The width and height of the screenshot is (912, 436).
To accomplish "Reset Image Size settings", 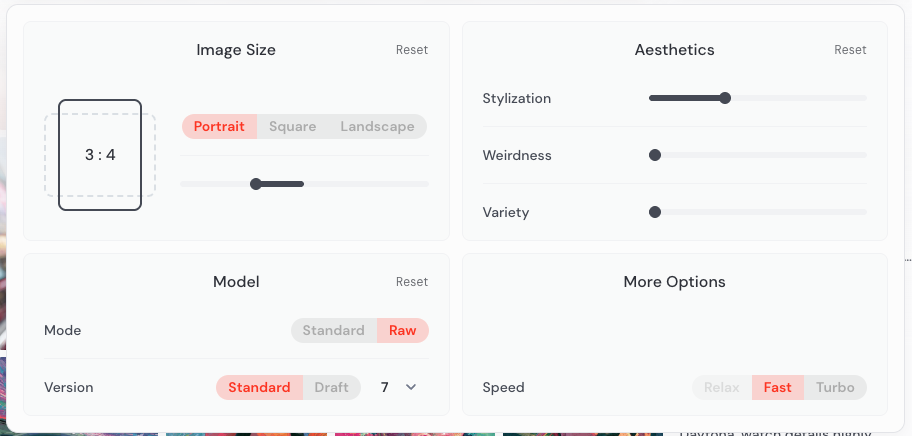I will click(411, 50).
